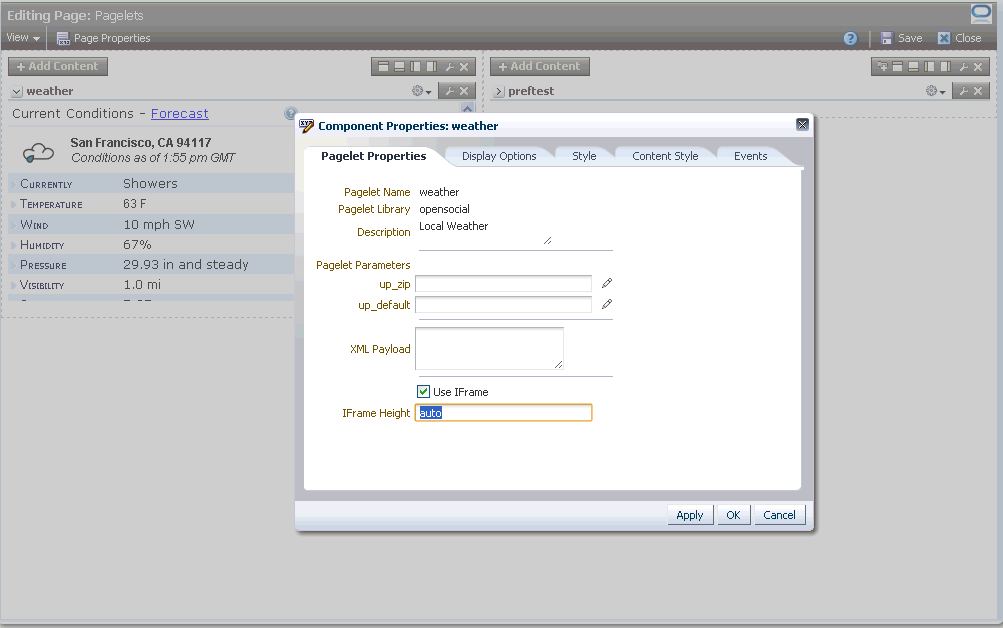Edit left column box properties wrench
Image resolution: width=1003 pixels, height=628 pixels.
coord(450,67)
